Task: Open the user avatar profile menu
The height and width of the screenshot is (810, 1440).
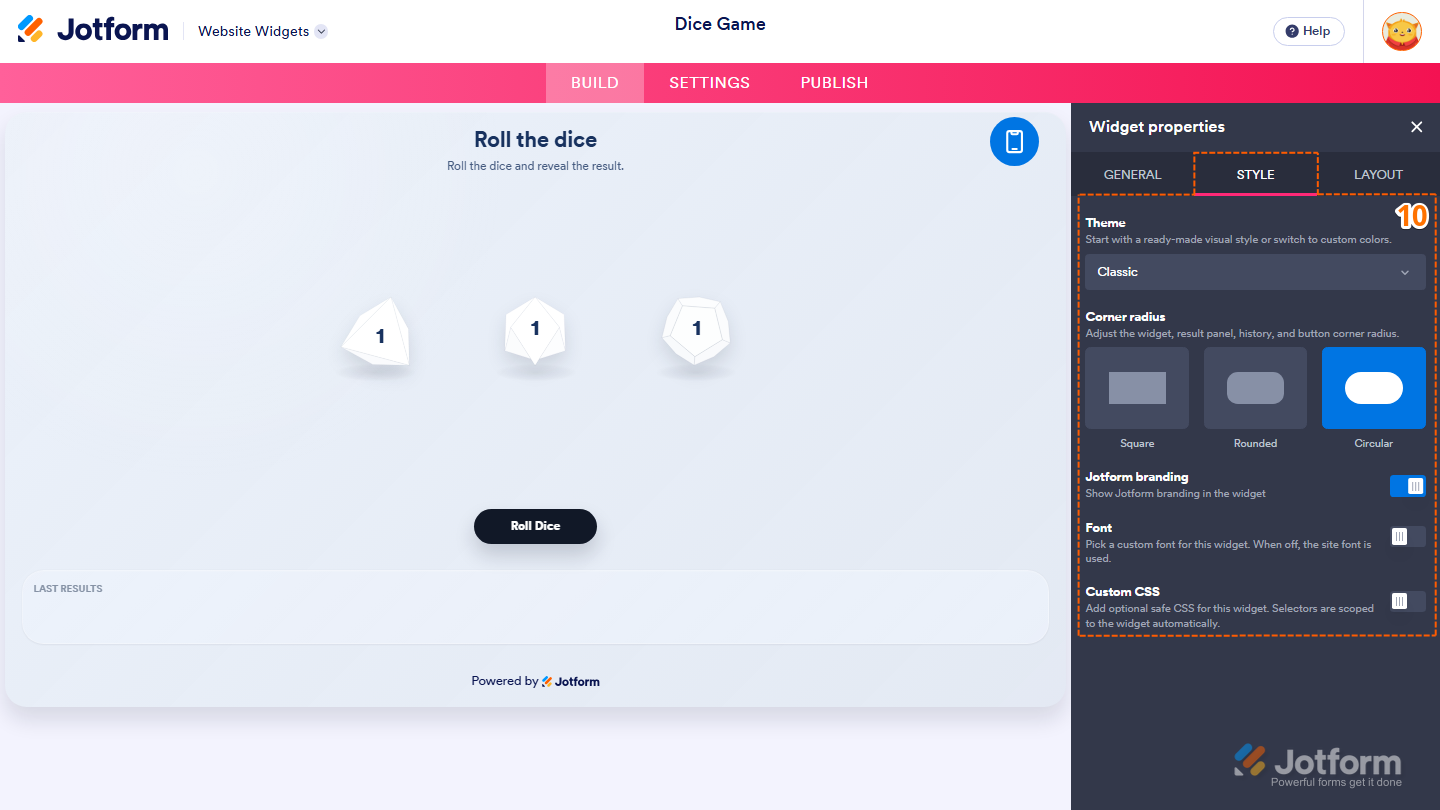Action: coord(1402,31)
